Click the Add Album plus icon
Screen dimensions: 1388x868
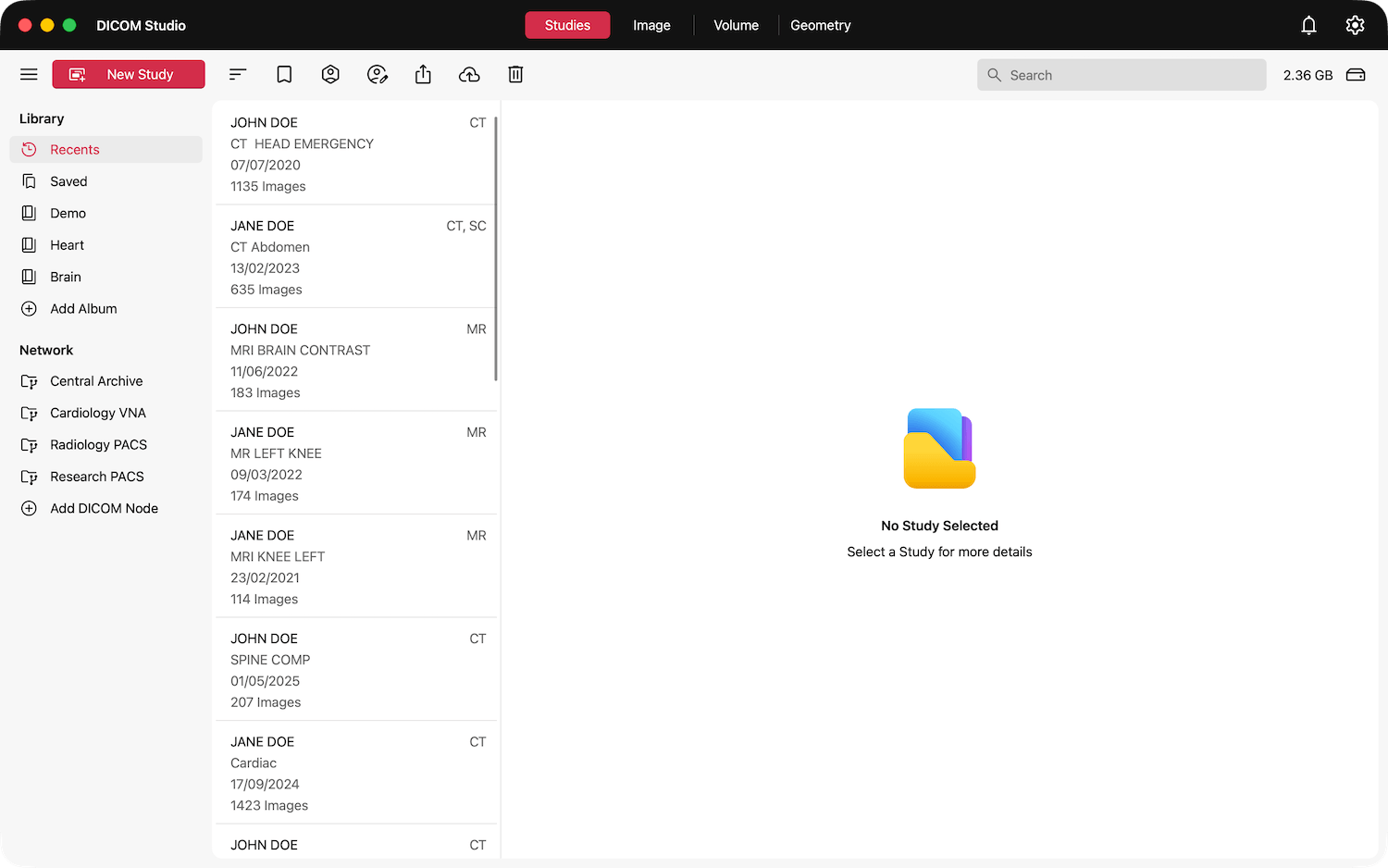tap(29, 309)
